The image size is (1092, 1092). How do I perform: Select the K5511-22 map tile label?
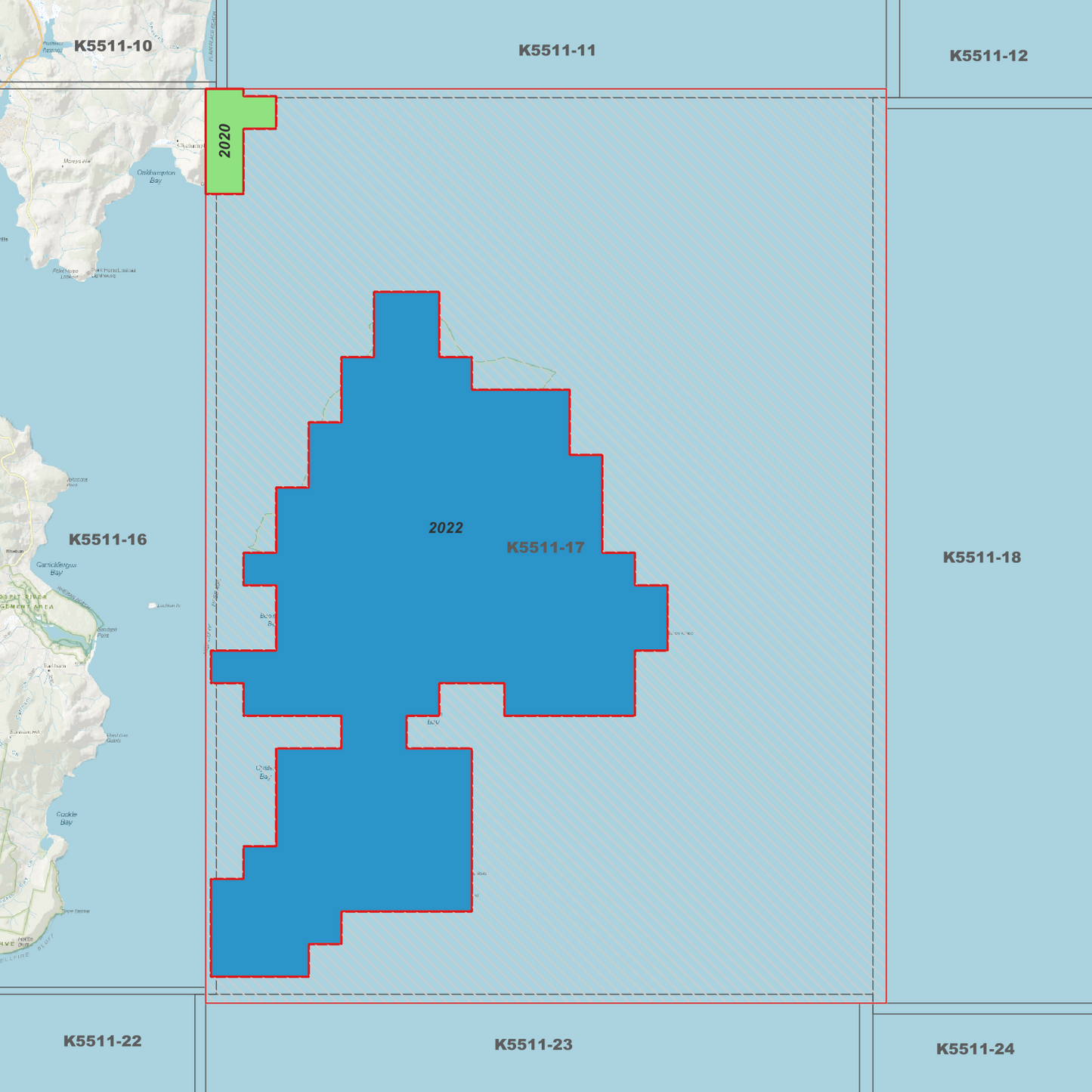(103, 1041)
